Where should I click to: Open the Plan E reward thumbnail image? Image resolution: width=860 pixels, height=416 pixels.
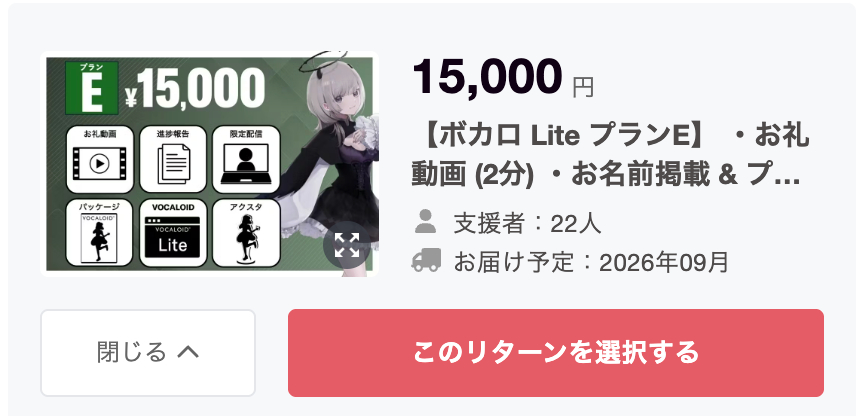click(x=210, y=164)
